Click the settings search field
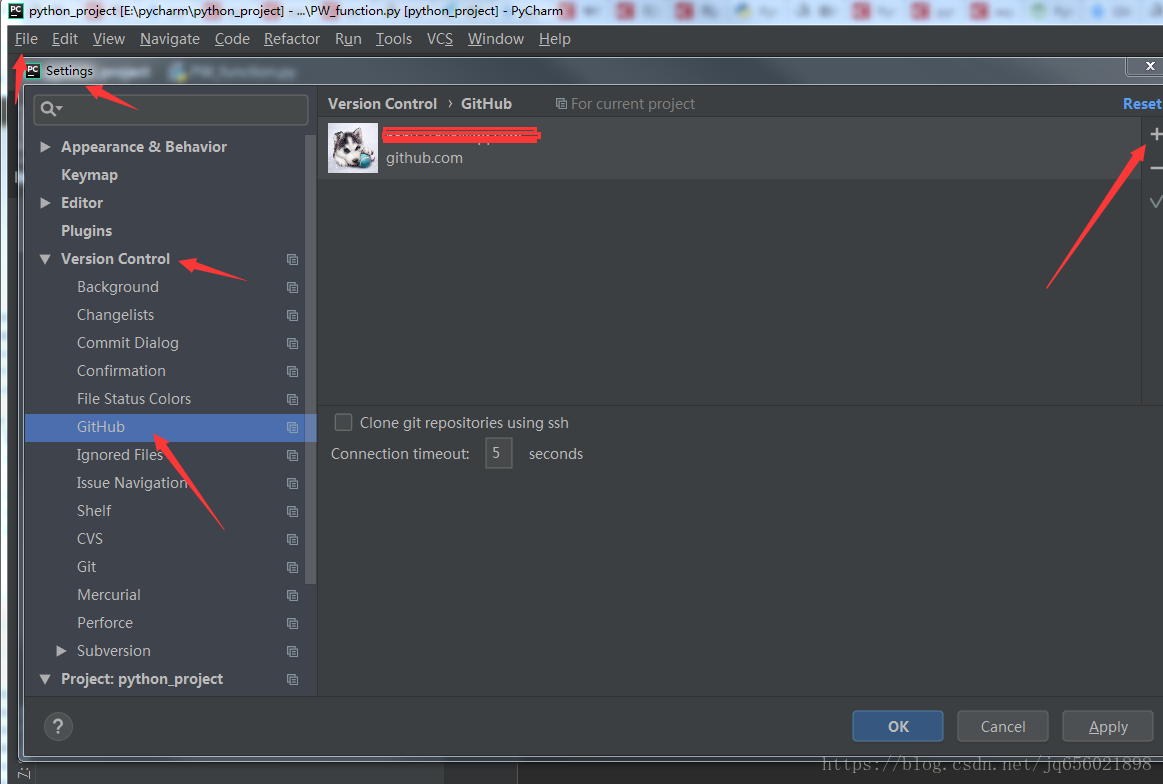The image size is (1163, 784). pos(171,109)
